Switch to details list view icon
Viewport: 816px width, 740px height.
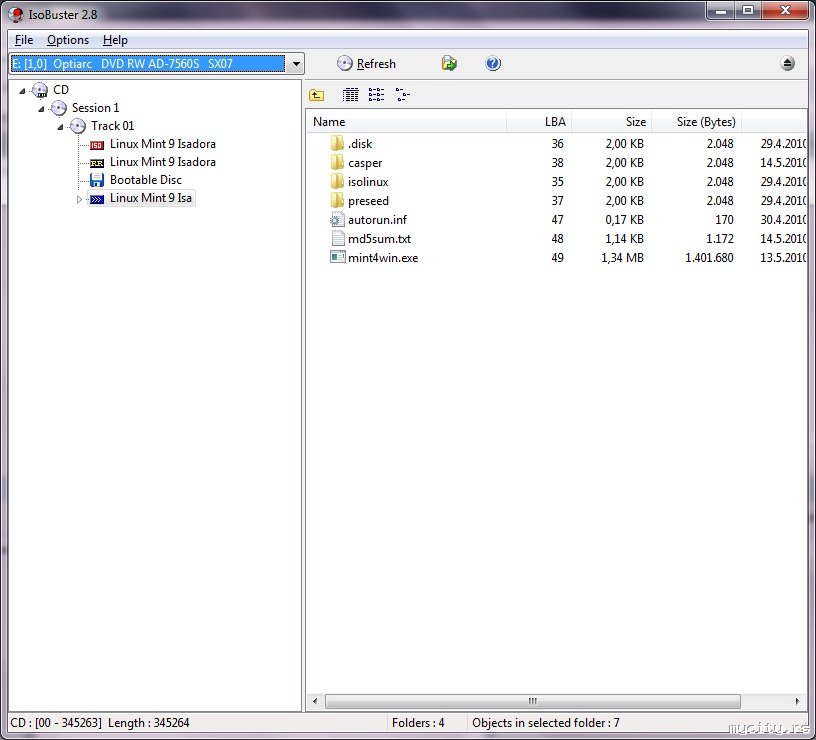tap(350, 95)
